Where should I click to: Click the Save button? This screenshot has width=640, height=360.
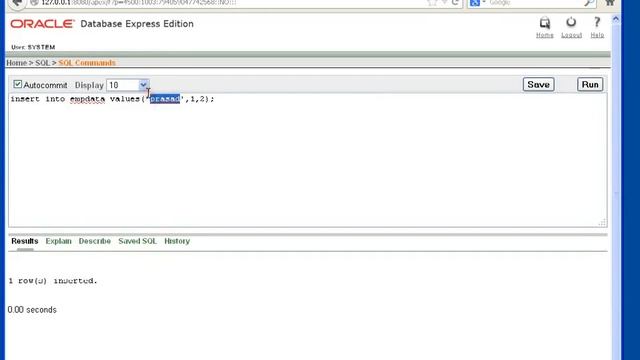pyautogui.click(x=538, y=84)
